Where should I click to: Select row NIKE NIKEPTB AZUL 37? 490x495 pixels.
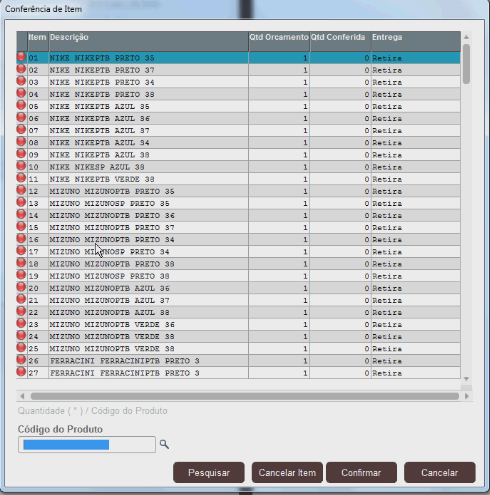pos(238,130)
